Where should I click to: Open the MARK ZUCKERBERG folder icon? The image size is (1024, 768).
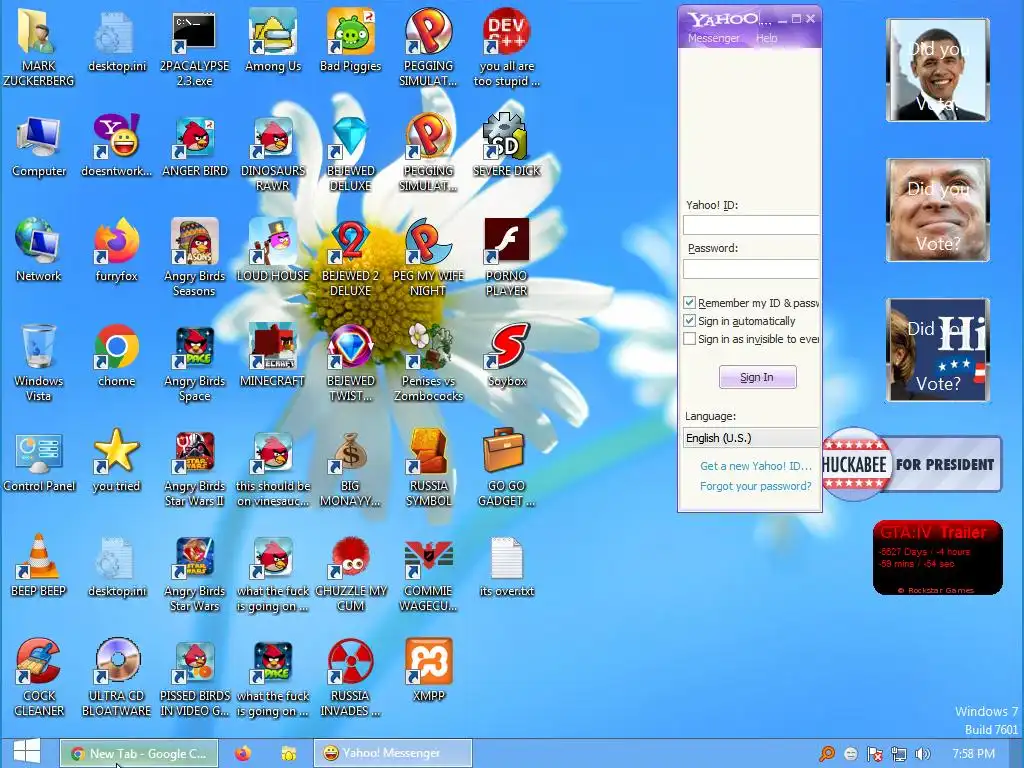tap(38, 33)
